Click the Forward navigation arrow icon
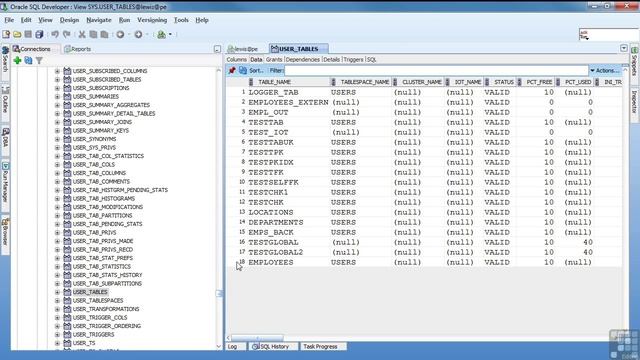 tap(138, 35)
